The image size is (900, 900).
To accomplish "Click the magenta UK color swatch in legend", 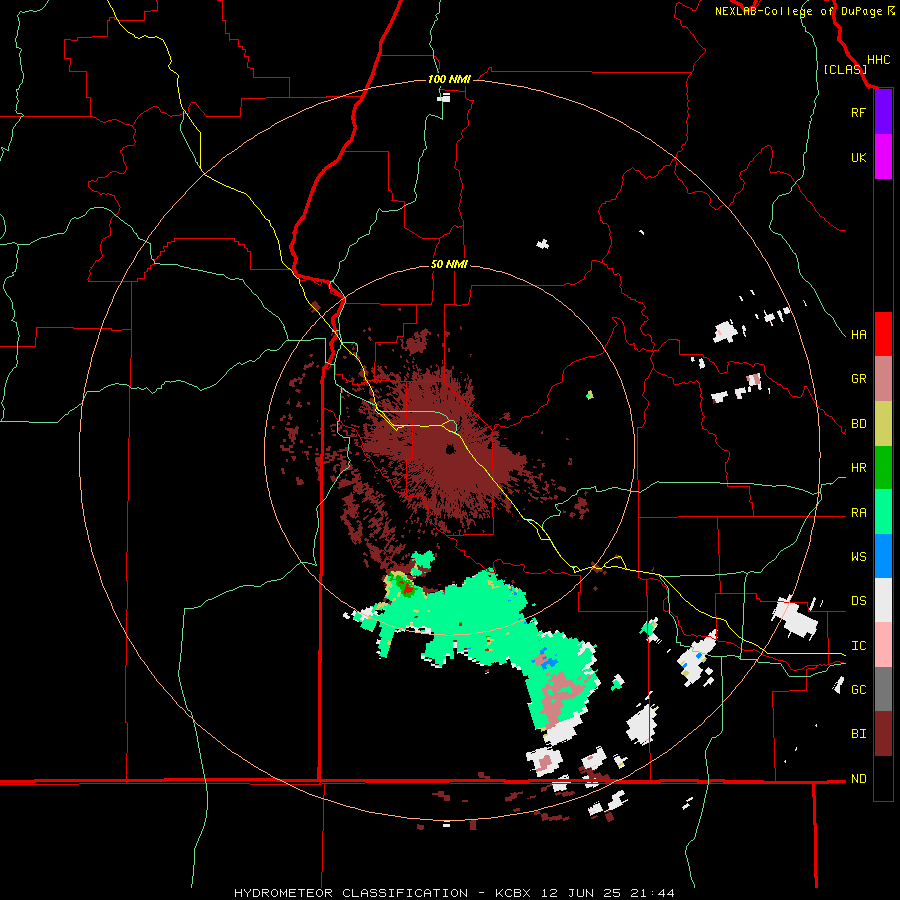I will [x=883, y=157].
